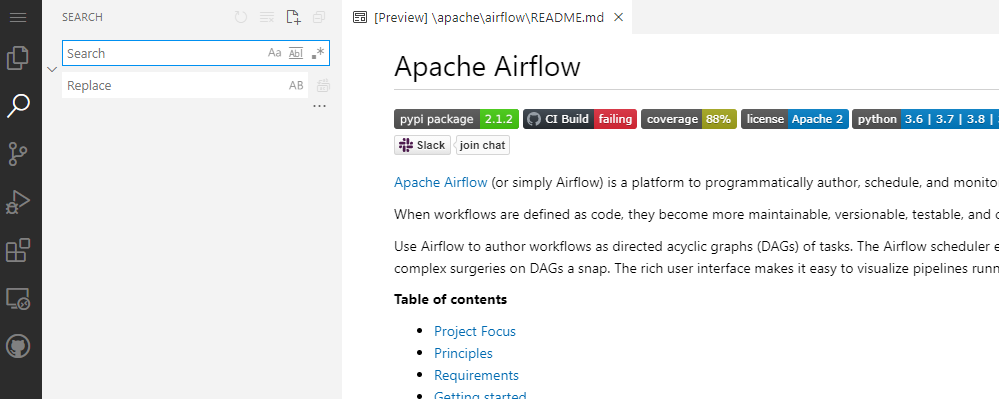Close the README.md Preview tab
This screenshot has width=999, height=399.
618,17
